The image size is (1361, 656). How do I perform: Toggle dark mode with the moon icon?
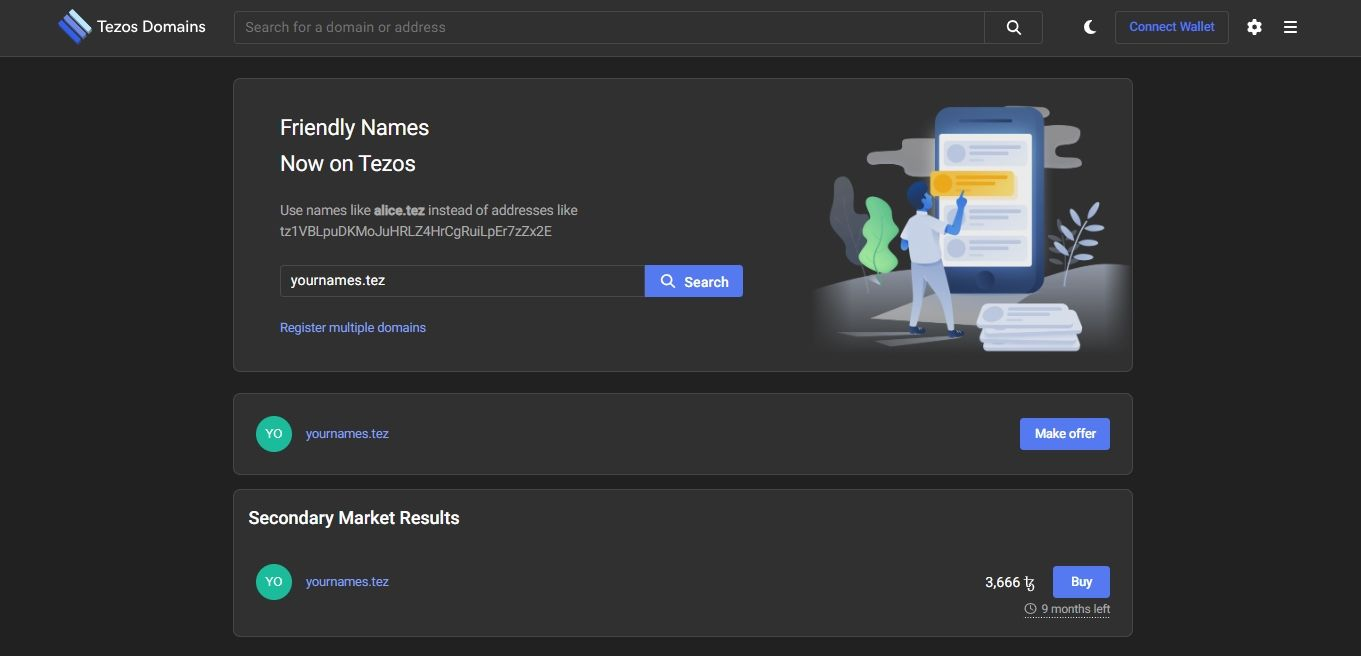(x=1089, y=27)
